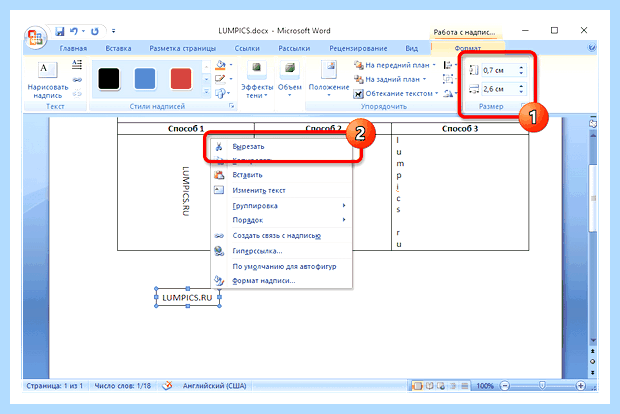Click Страница: 1 из 1 in status bar
Screen dimensions: 620x414
(55, 386)
